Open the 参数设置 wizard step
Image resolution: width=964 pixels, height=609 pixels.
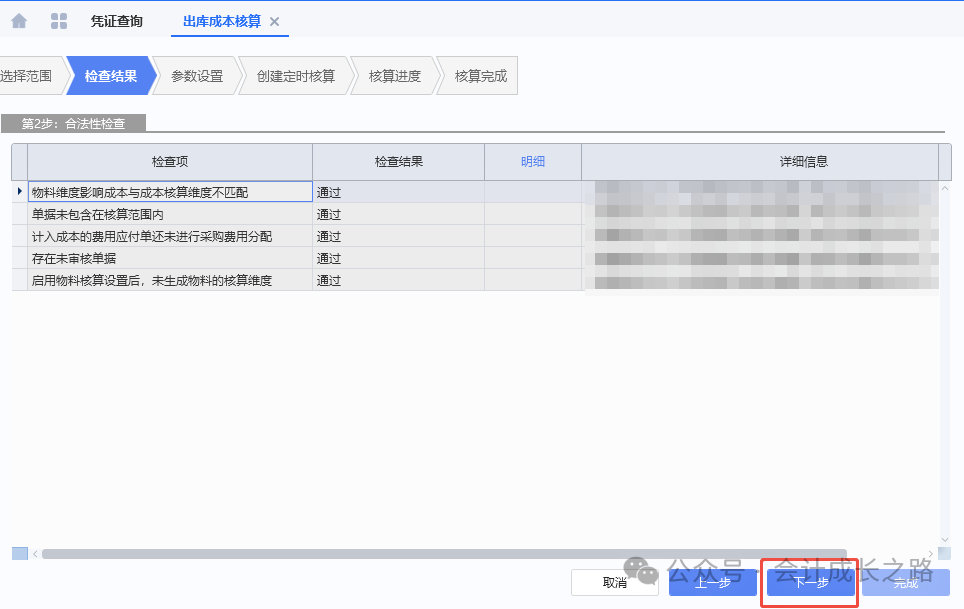[197, 76]
